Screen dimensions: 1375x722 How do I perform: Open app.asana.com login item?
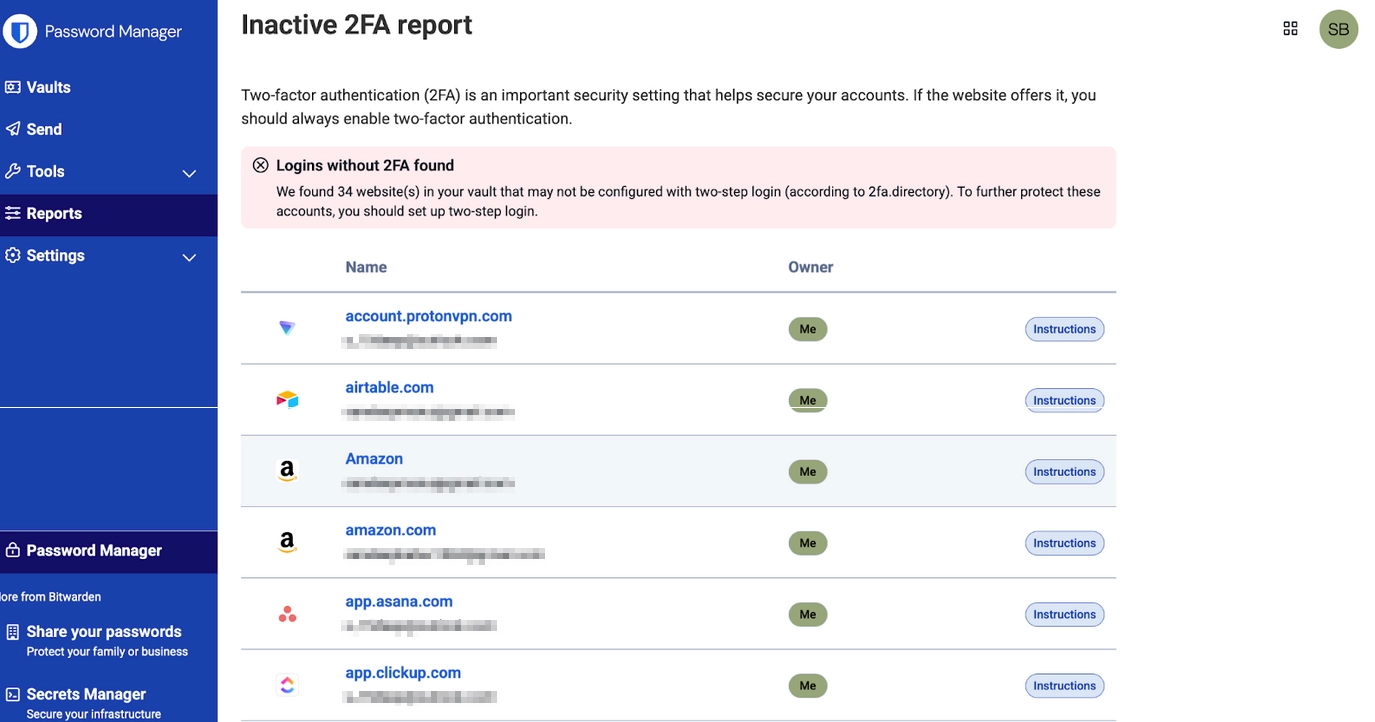click(399, 601)
